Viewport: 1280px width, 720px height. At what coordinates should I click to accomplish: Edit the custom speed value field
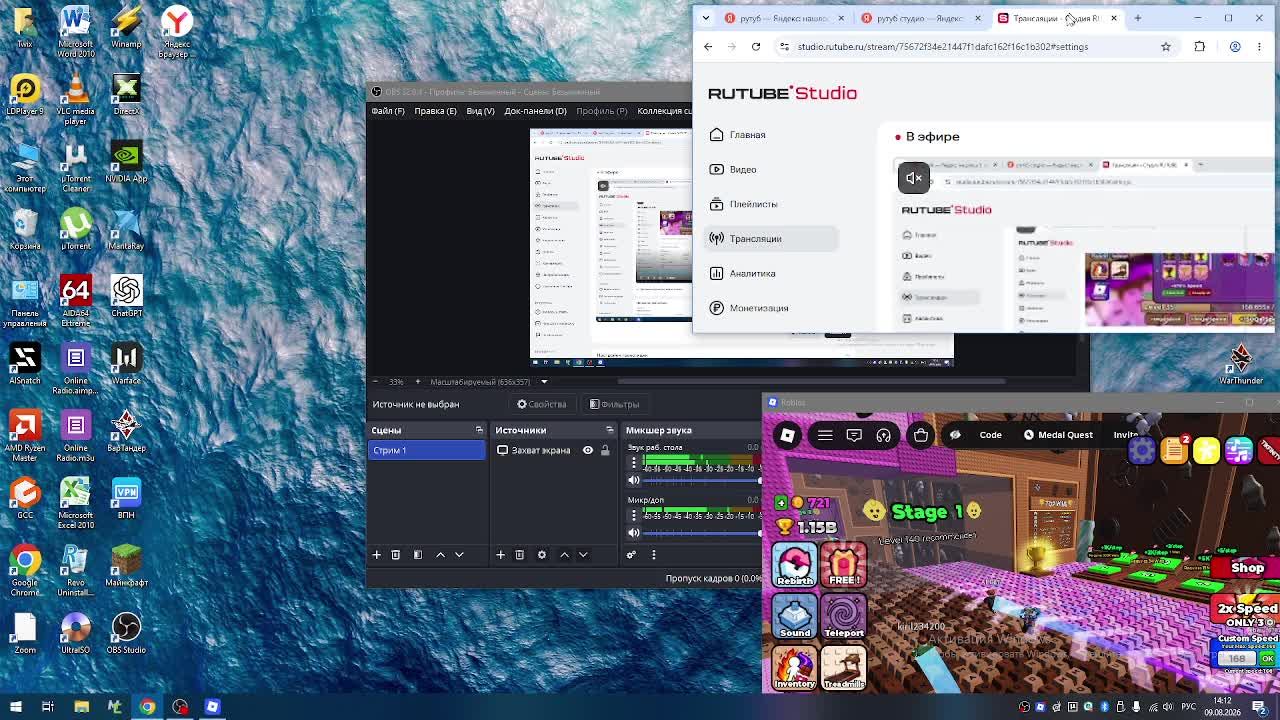coord(1238,659)
